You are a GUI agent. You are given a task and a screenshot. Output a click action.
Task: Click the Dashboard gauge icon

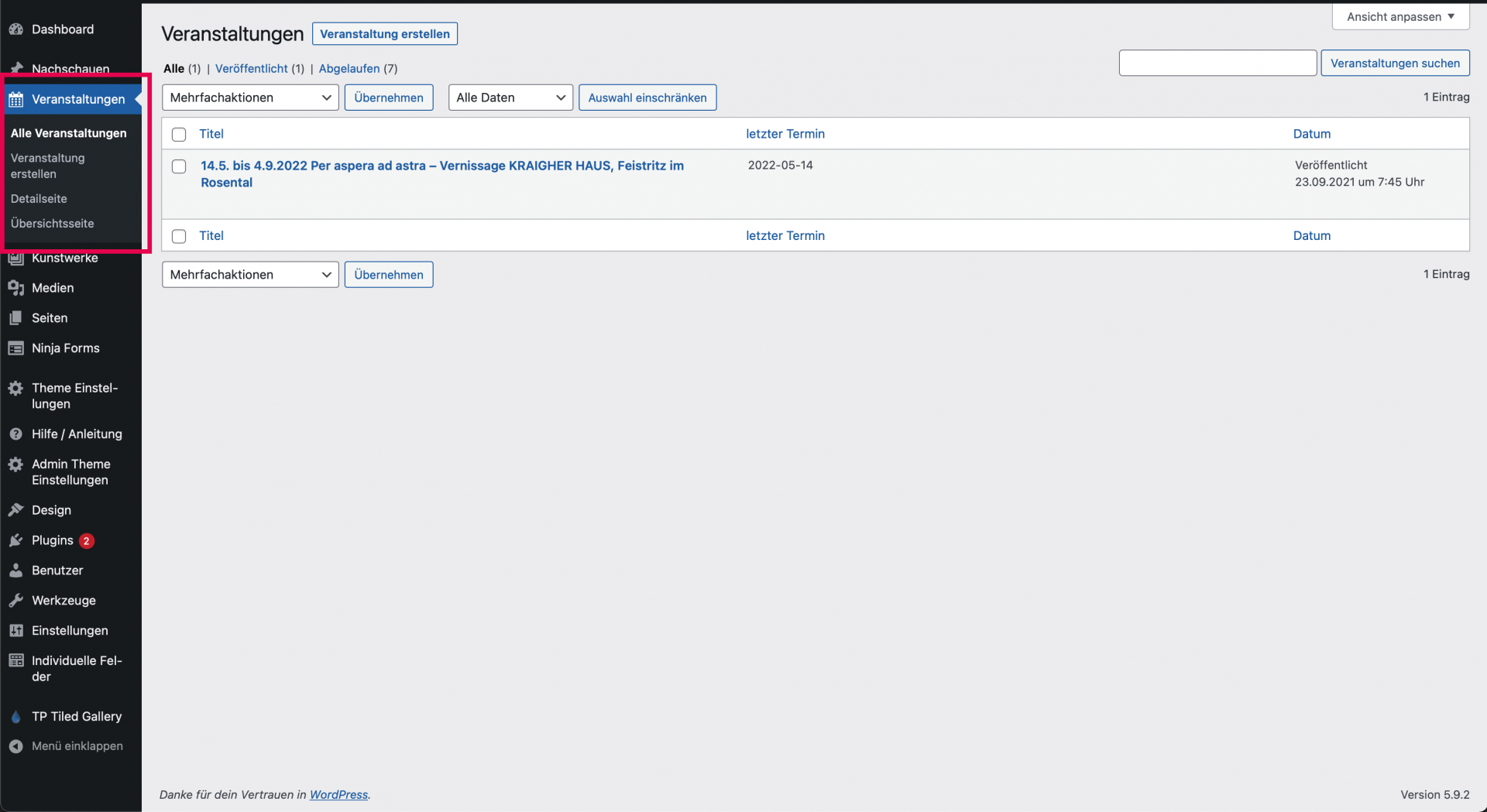pyautogui.click(x=15, y=29)
